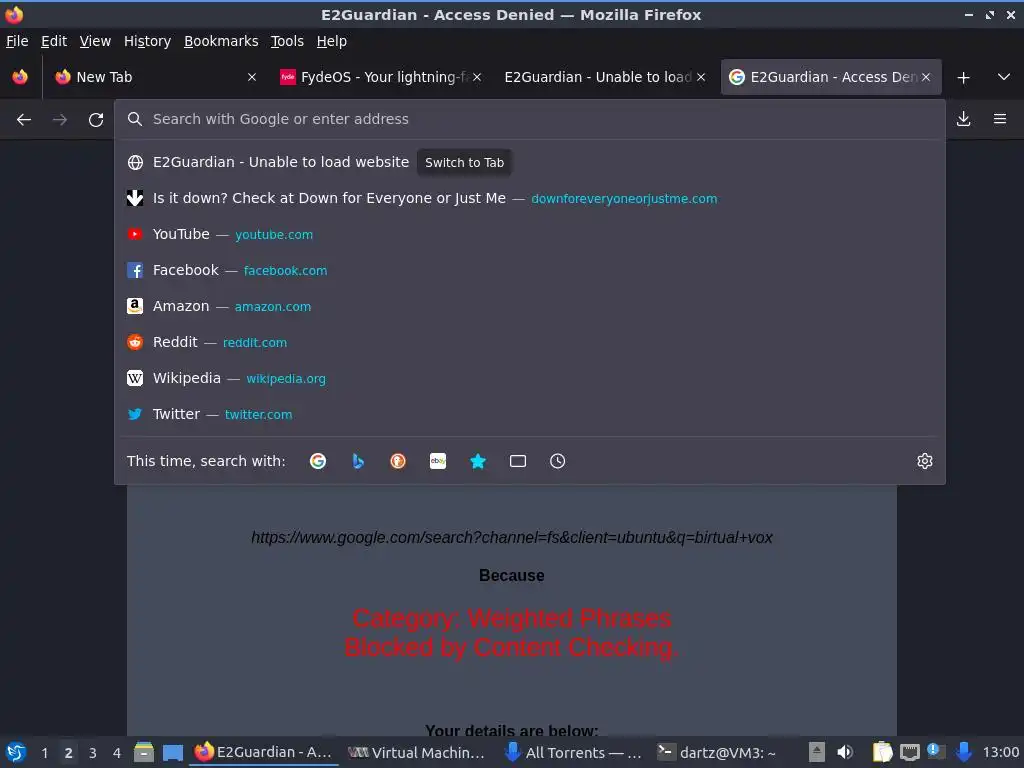This screenshot has width=1024, height=768.
Task: Focus the E2Guardian Firefox taskbar entry
Action: (x=264, y=752)
